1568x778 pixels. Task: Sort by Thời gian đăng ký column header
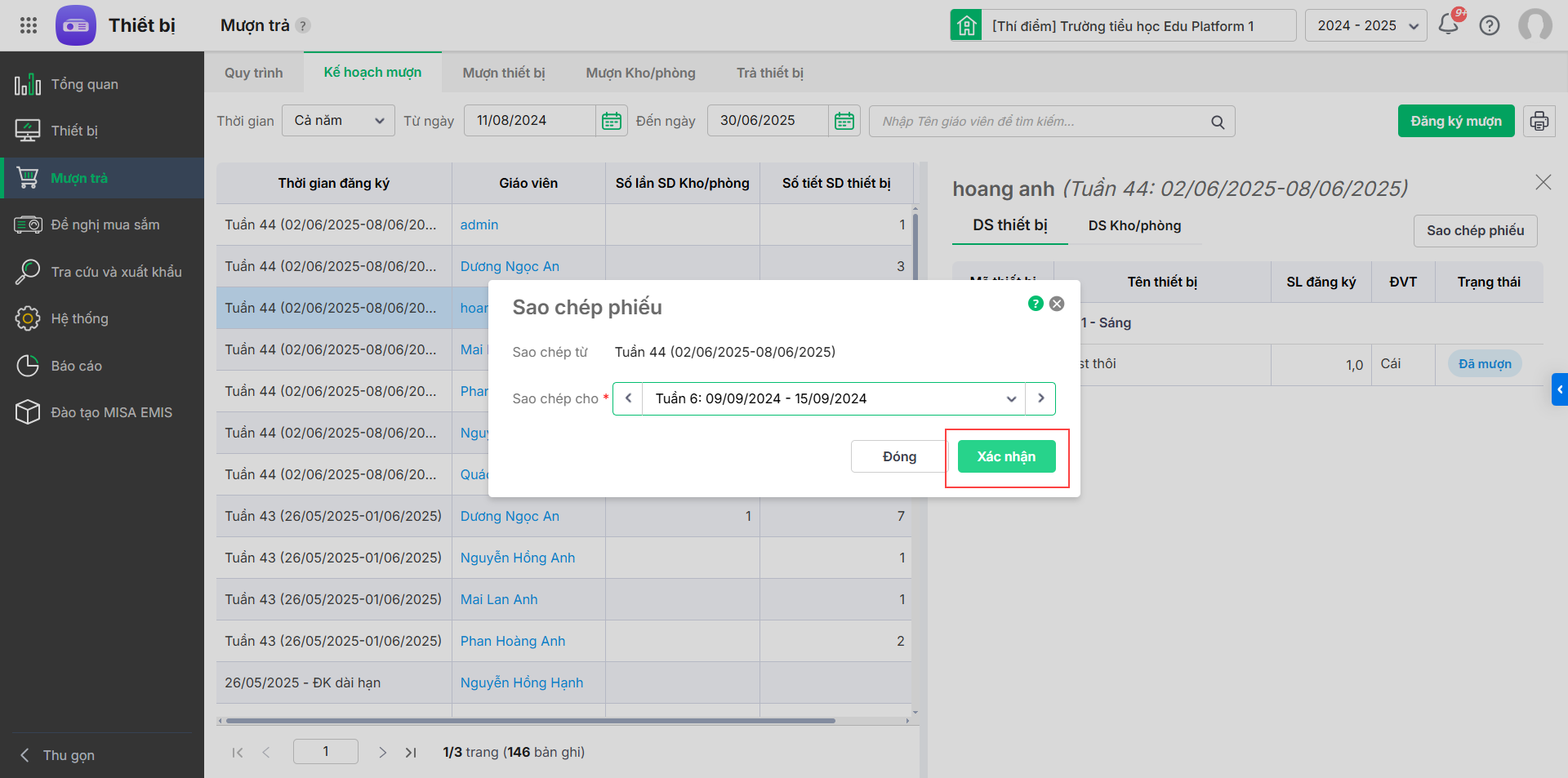click(x=334, y=183)
